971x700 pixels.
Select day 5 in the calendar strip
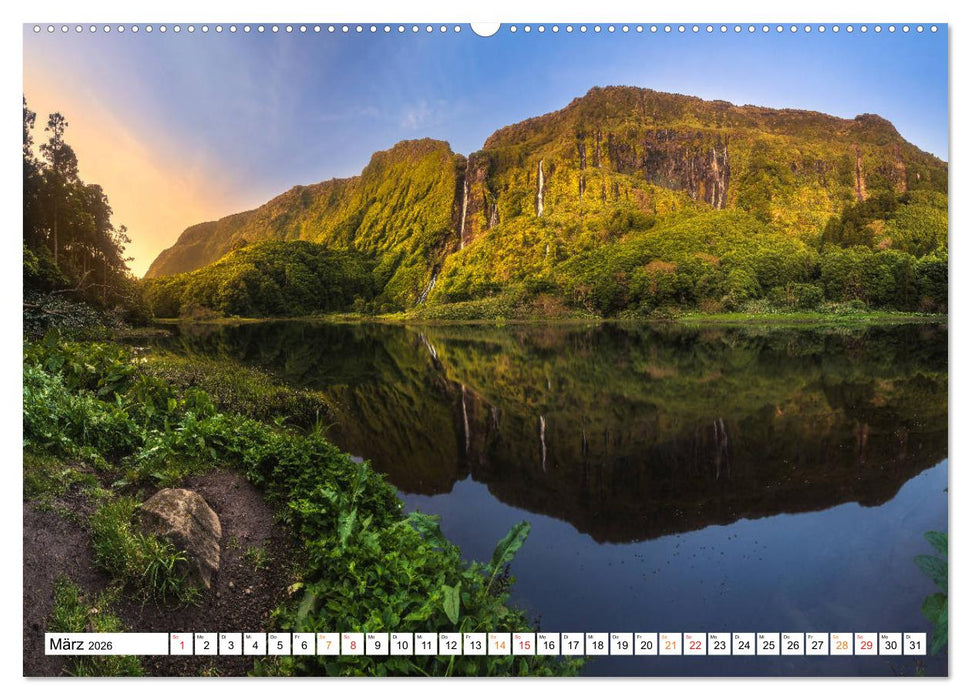pos(279,644)
